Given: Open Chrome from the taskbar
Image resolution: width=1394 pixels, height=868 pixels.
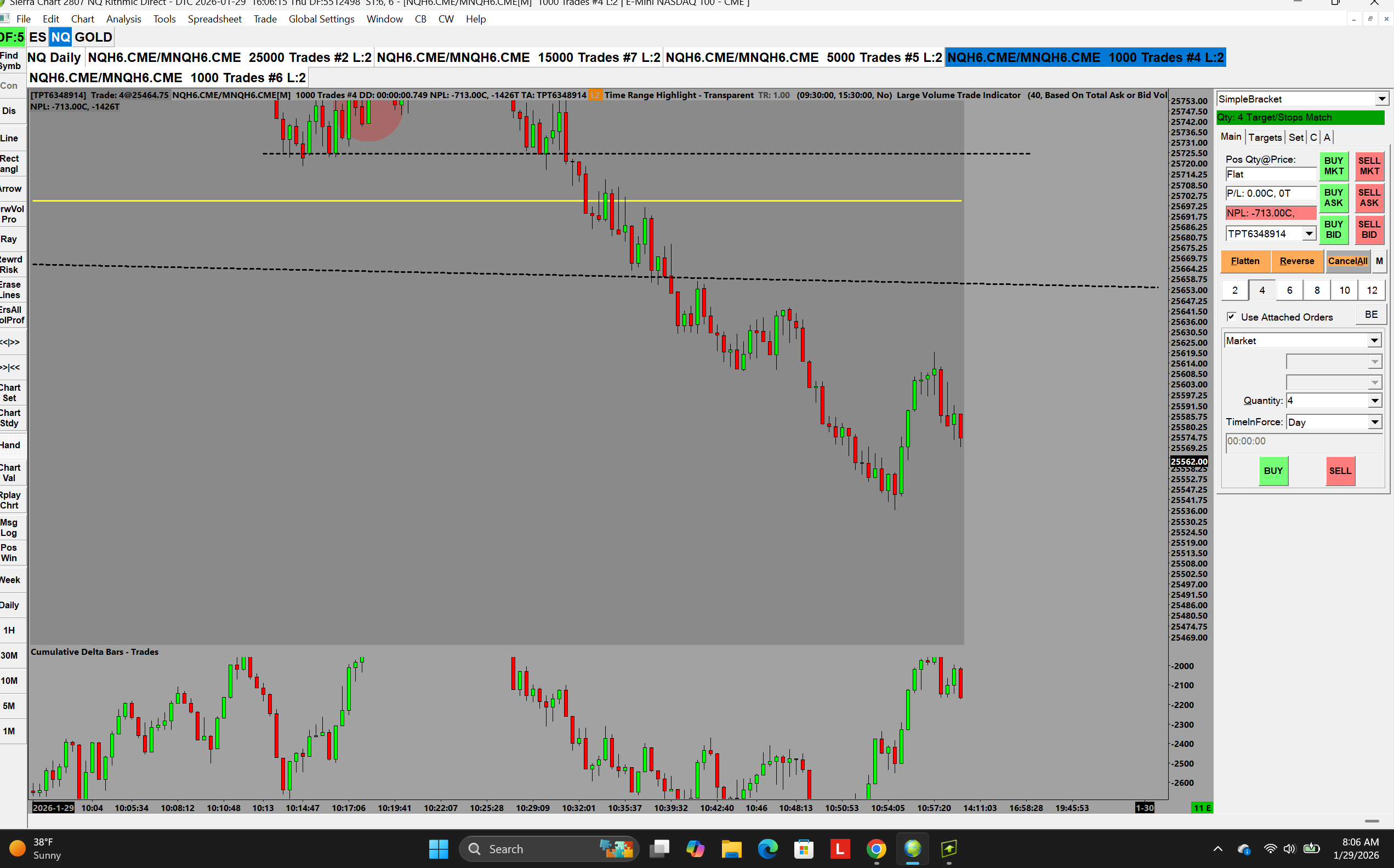Looking at the screenshot, I should tap(876, 848).
